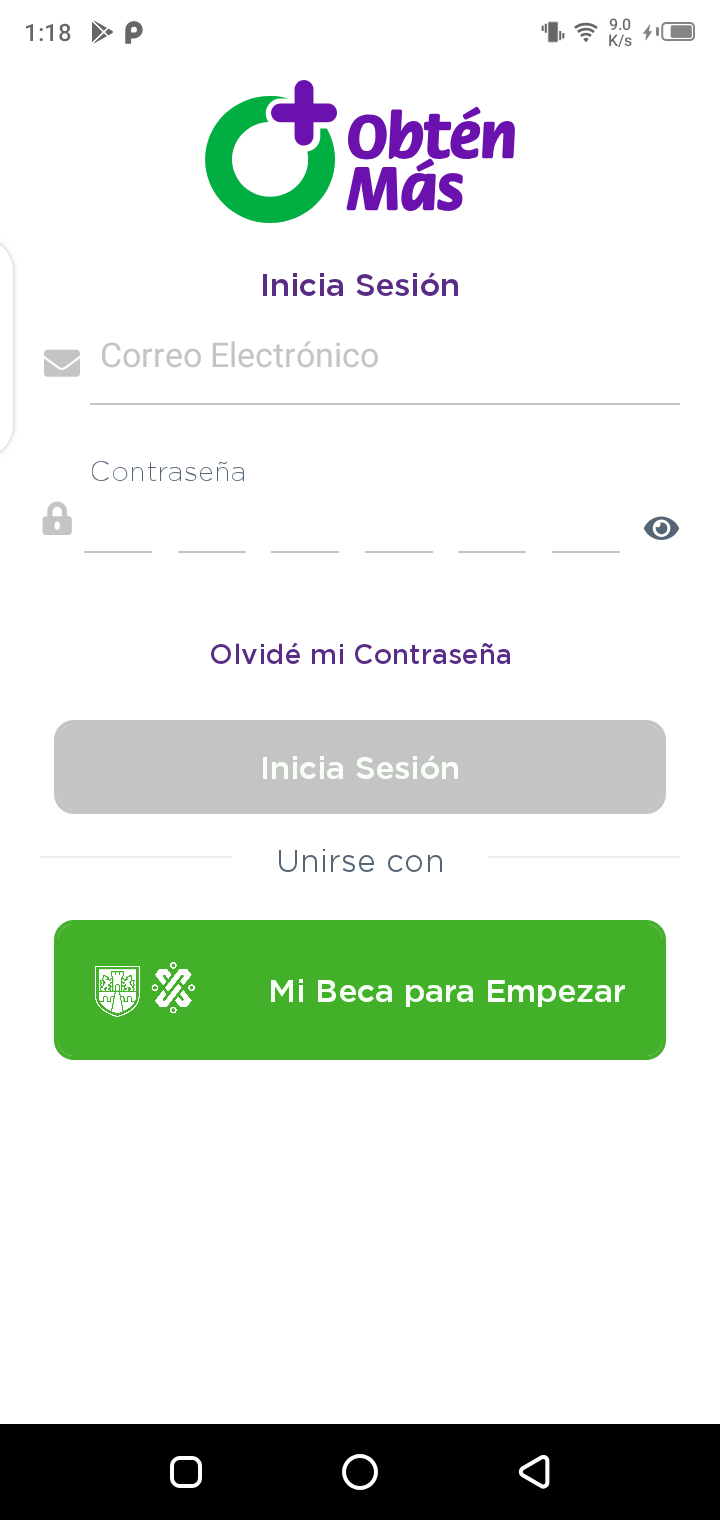The height and width of the screenshot is (1520, 720).
Task: Select the last password digit box
Action: click(x=586, y=528)
